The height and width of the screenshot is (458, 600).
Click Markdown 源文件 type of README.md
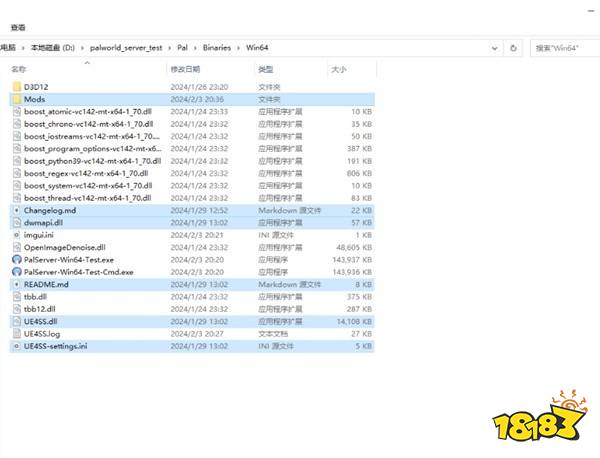click(290, 284)
